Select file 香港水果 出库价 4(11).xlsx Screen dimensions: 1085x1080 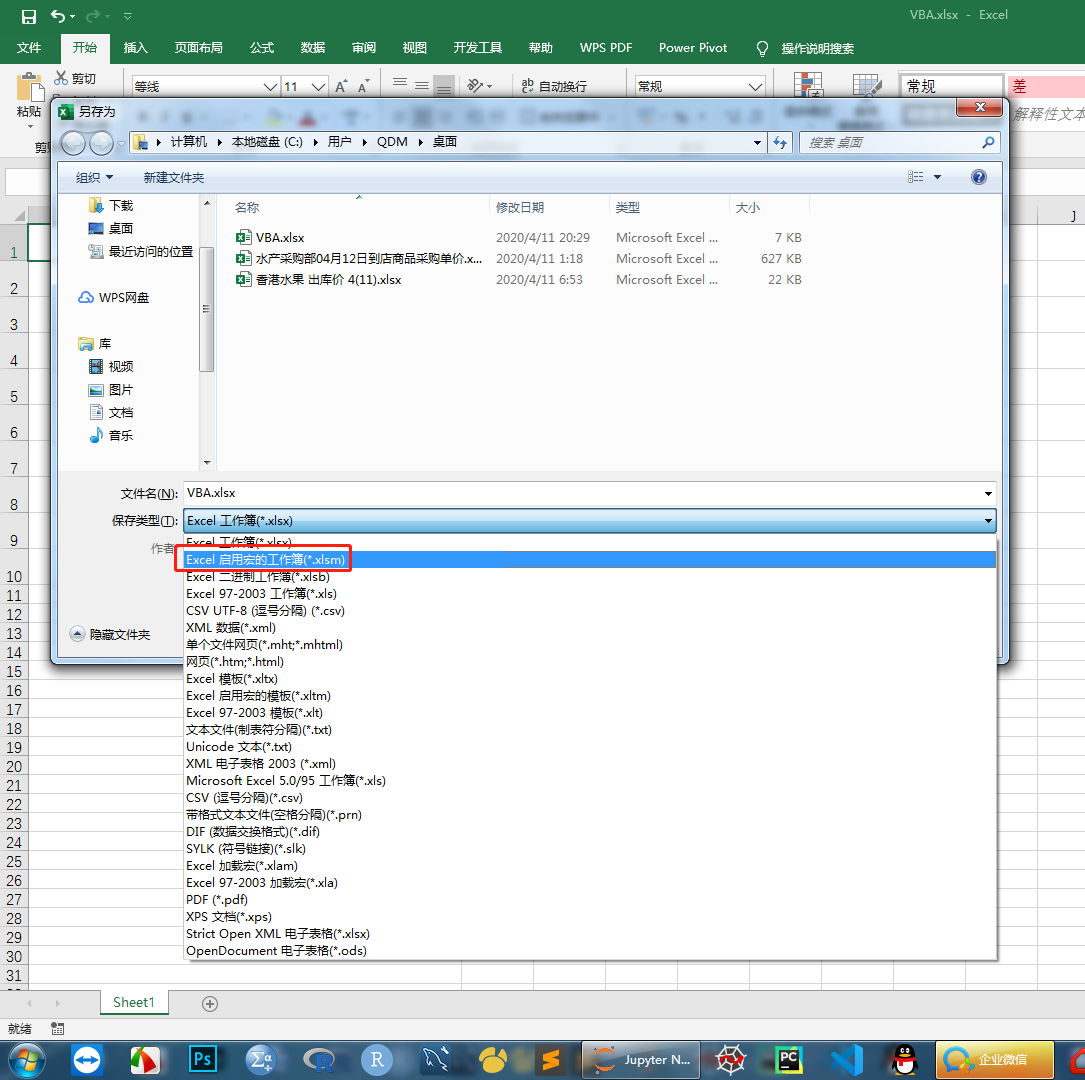coord(318,280)
